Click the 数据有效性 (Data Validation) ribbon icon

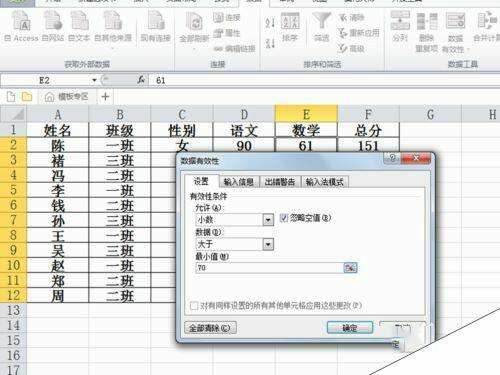[x=455, y=21]
